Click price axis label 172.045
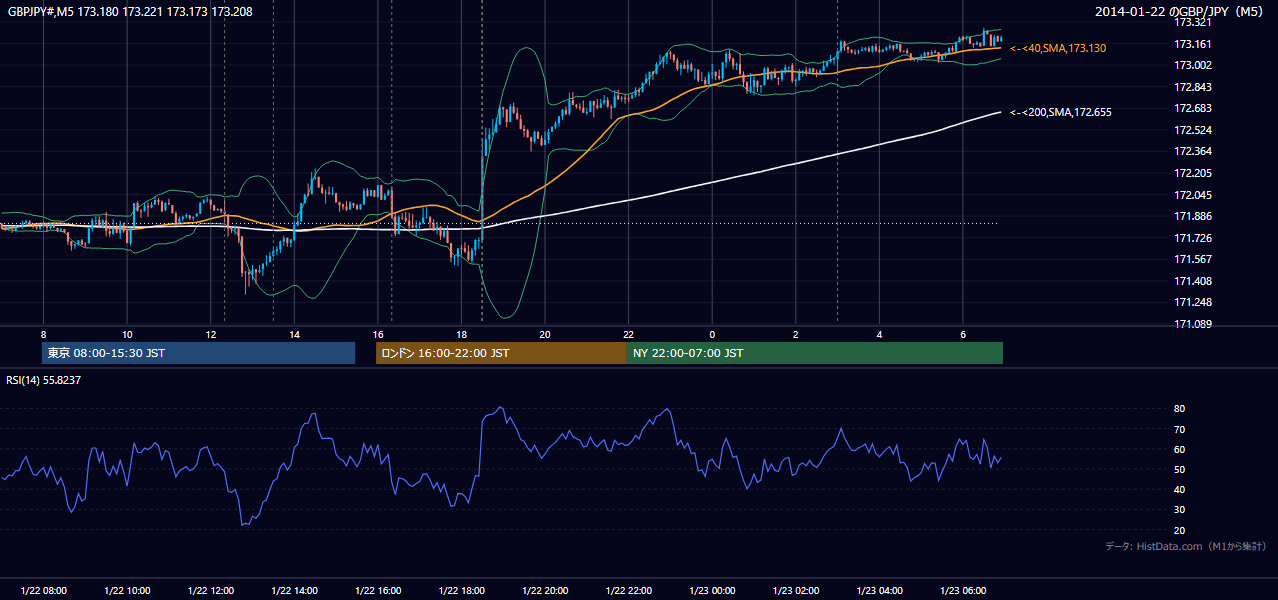 coord(1192,195)
